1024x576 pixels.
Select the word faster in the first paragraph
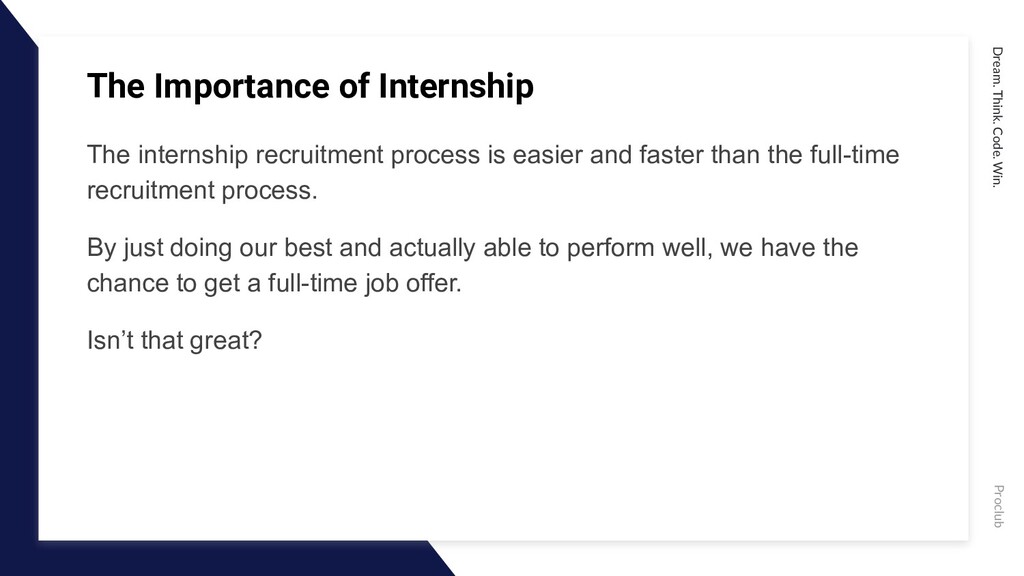pyautogui.click(x=671, y=155)
